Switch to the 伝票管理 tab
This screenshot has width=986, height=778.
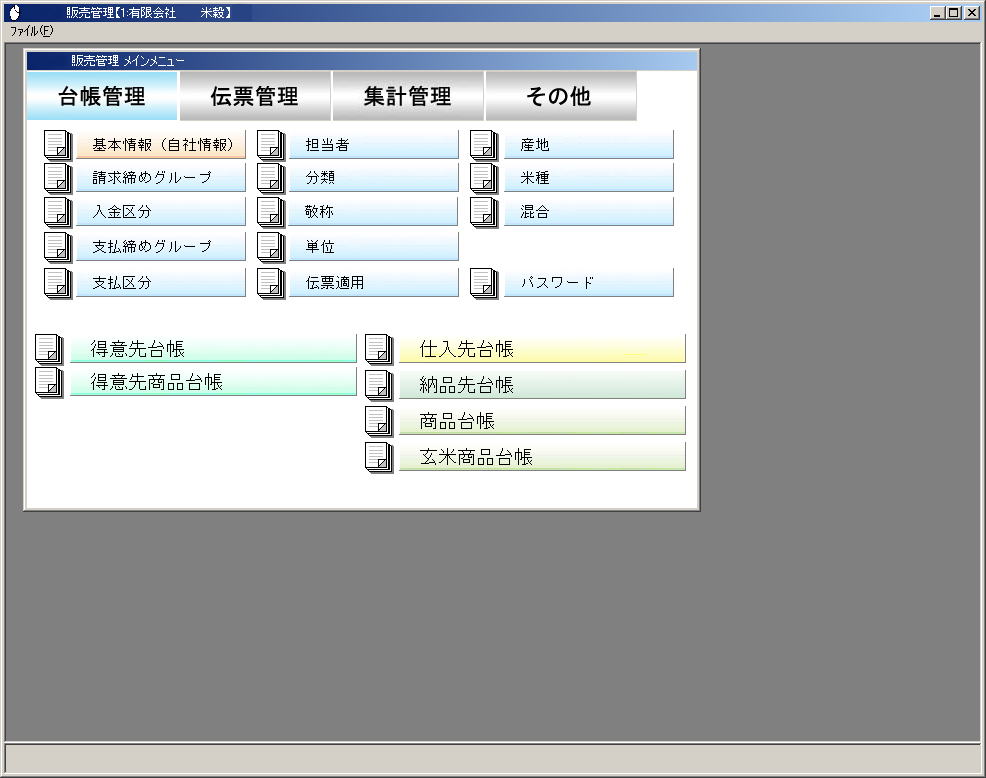[x=255, y=97]
